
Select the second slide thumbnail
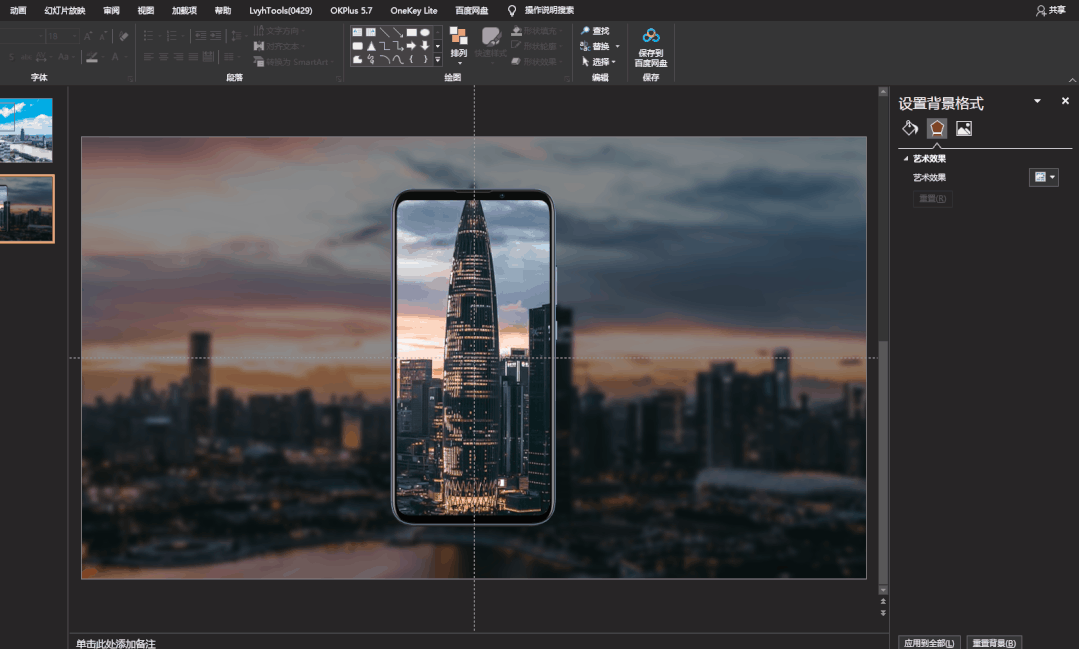(x=26, y=209)
